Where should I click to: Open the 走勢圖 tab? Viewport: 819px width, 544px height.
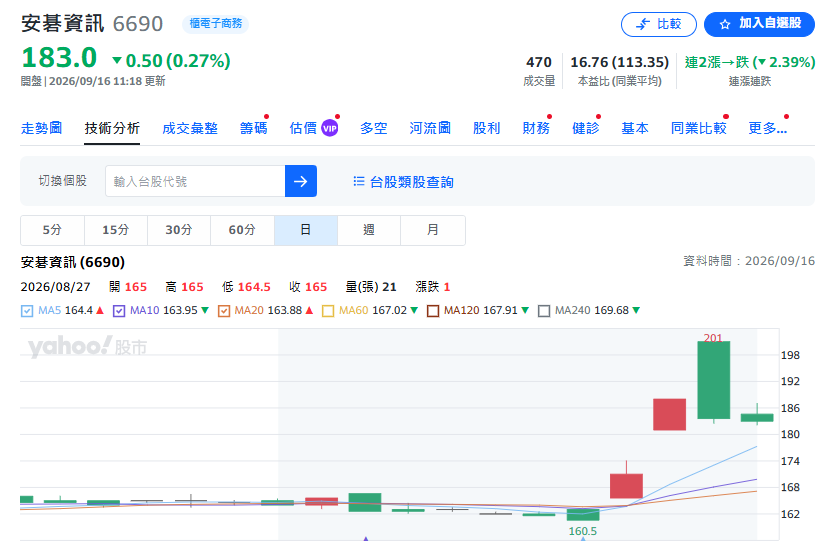coord(41,128)
